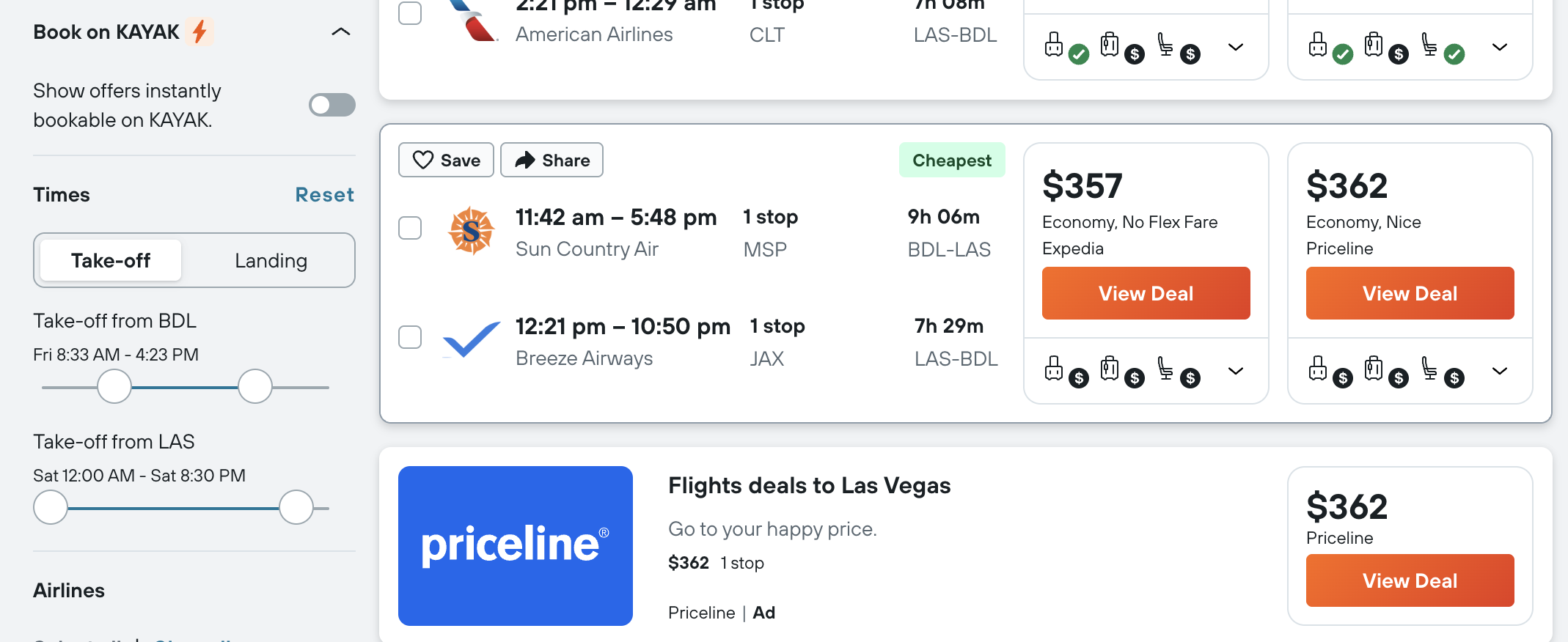Click carry-on bag icon under $357 fare
This screenshot has height=642, width=1568.
click(x=1110, y=368)
